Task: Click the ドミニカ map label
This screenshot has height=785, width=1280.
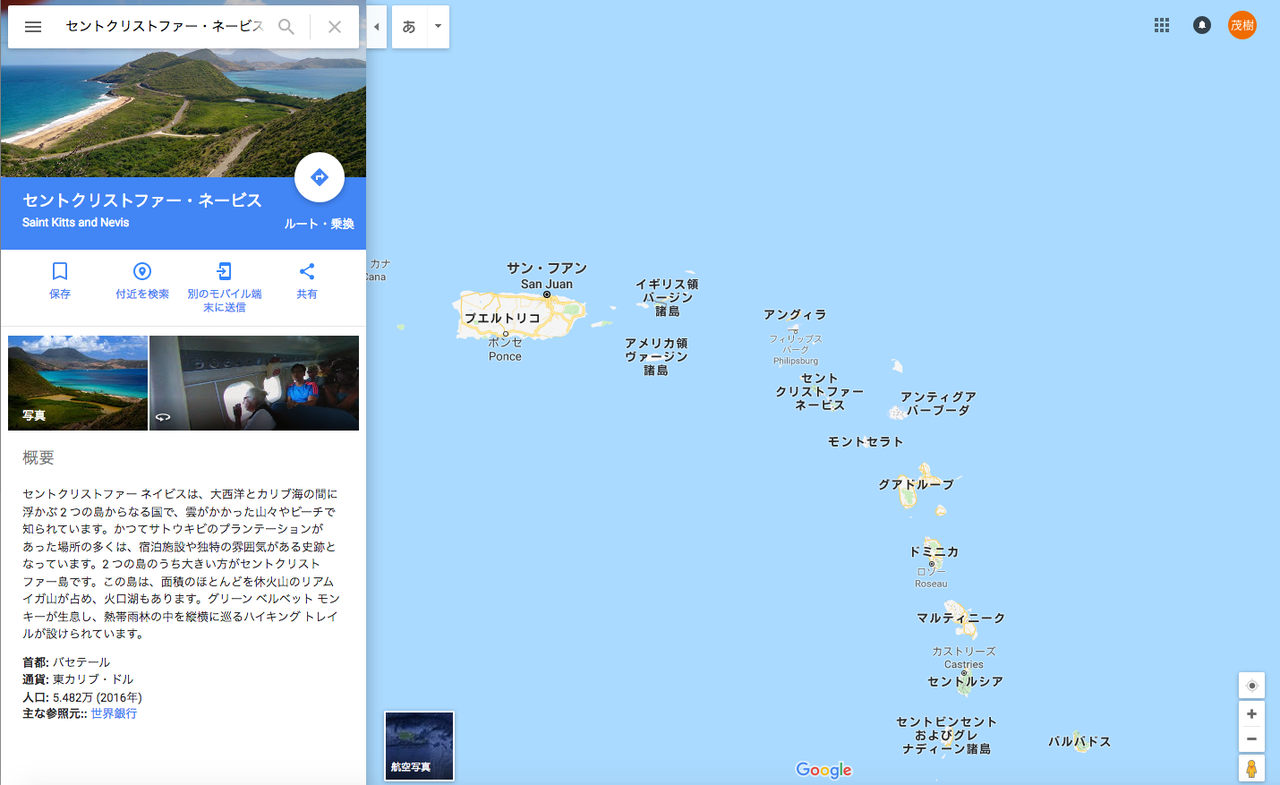Action: [x=934, y=552]
